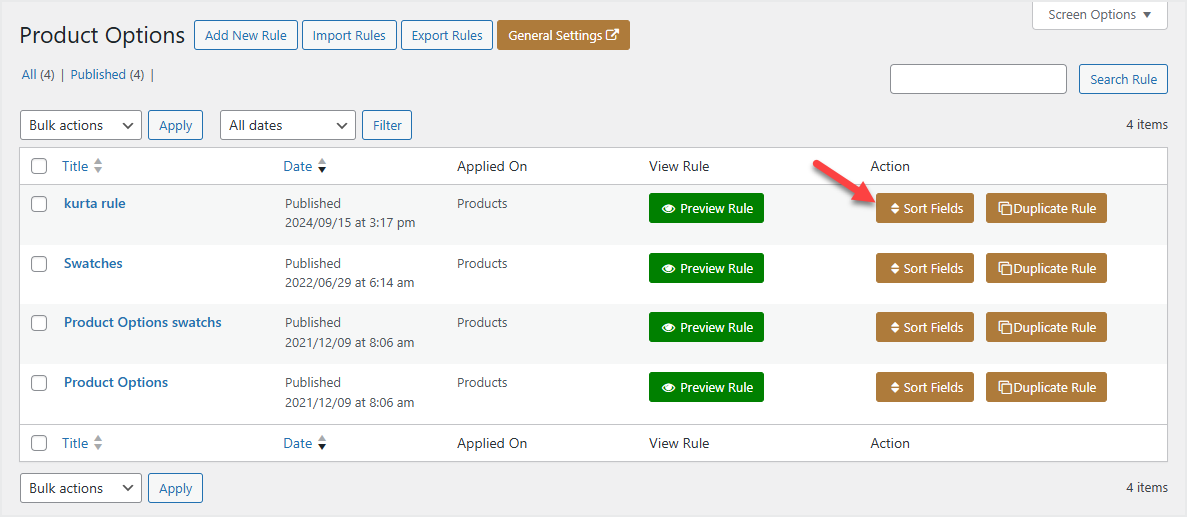Click the Date column sort arrow in header
Screen dimensions: 1187x517
click(322, 167)
